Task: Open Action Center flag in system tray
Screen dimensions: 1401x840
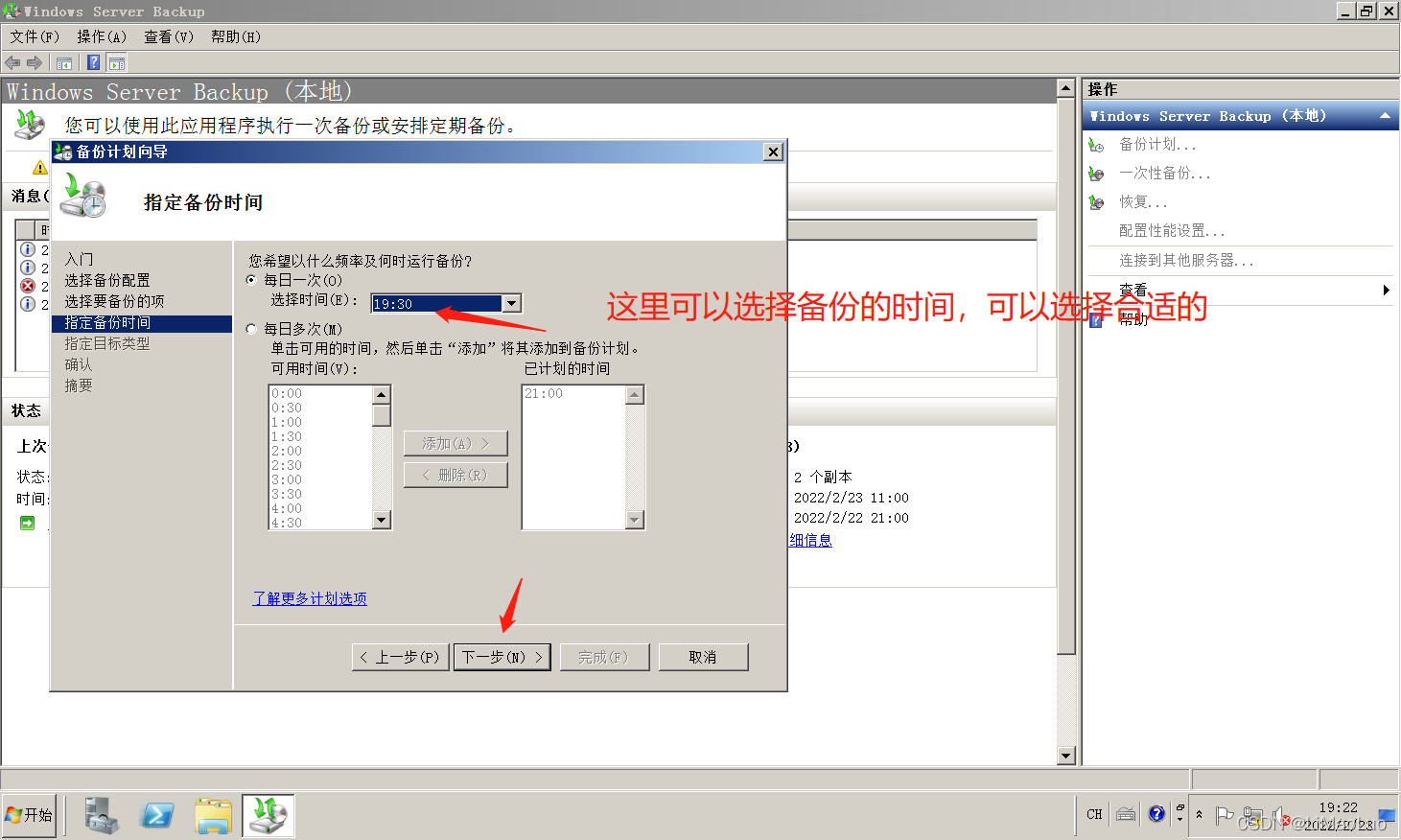Action: [1224, 816]
